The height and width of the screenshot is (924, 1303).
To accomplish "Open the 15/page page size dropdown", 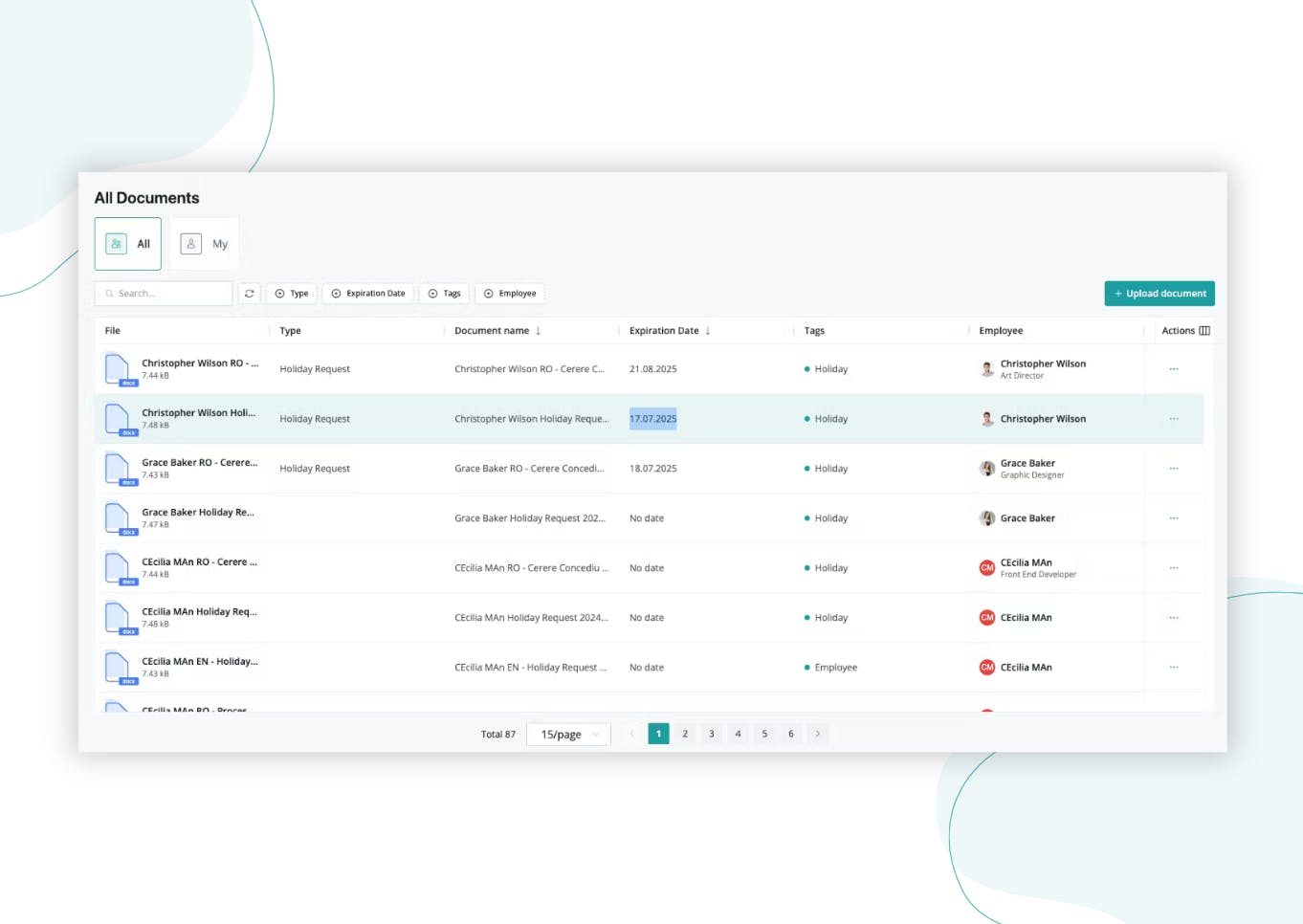I will pos(568,734).
